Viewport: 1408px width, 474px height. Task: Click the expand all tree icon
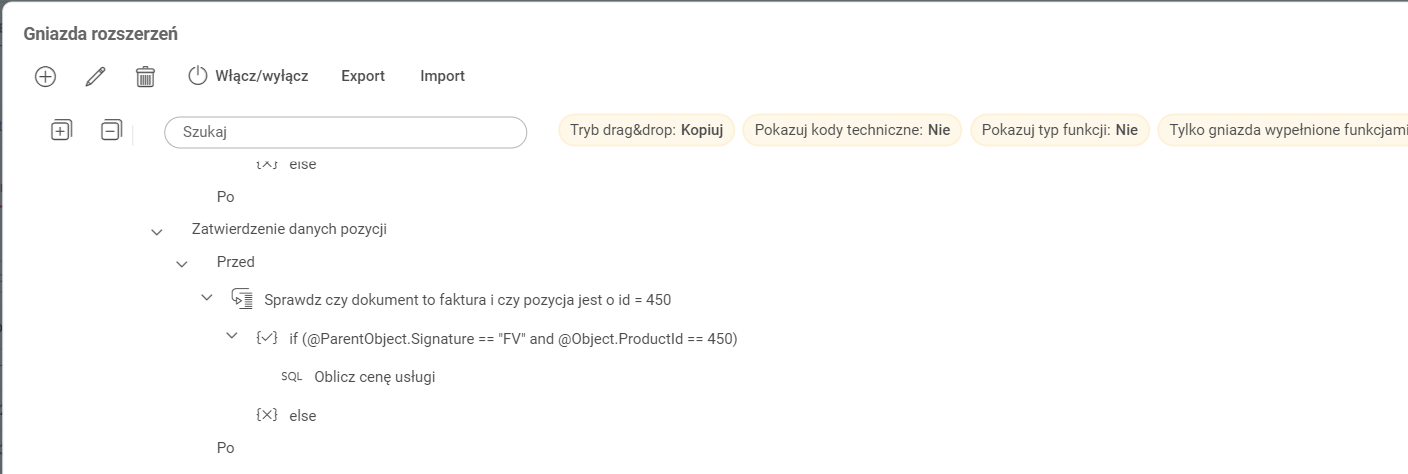coord(61,130)
